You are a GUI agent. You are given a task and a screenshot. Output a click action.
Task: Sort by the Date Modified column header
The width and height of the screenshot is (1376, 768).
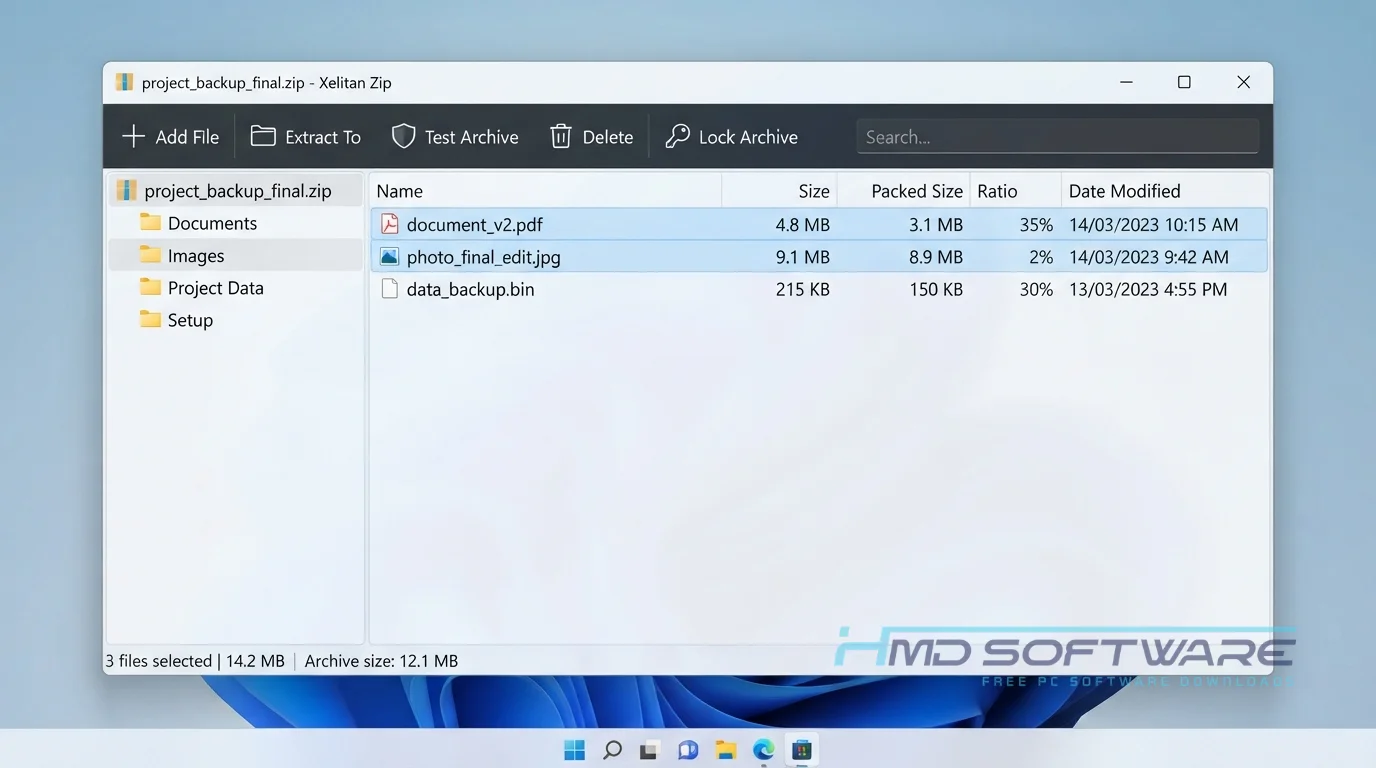tap(1164, 191)
